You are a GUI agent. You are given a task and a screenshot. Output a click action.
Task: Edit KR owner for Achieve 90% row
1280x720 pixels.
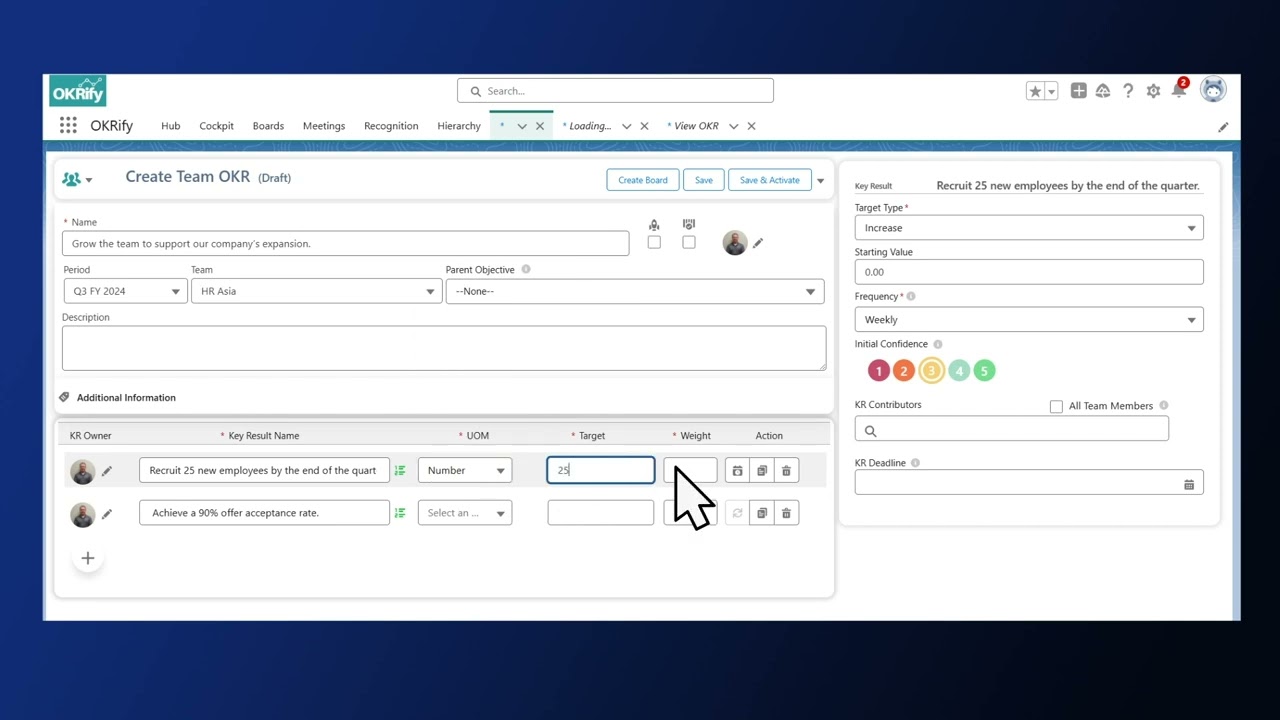click(107, 513)
